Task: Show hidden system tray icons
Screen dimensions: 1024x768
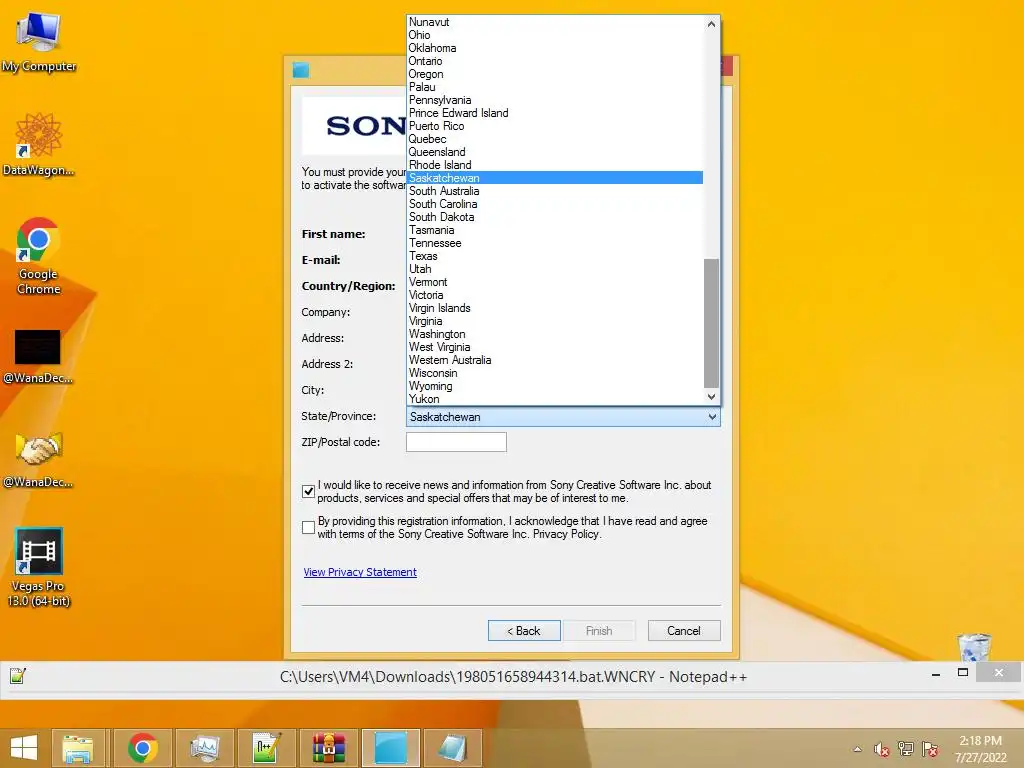Action: pos(857,749)
